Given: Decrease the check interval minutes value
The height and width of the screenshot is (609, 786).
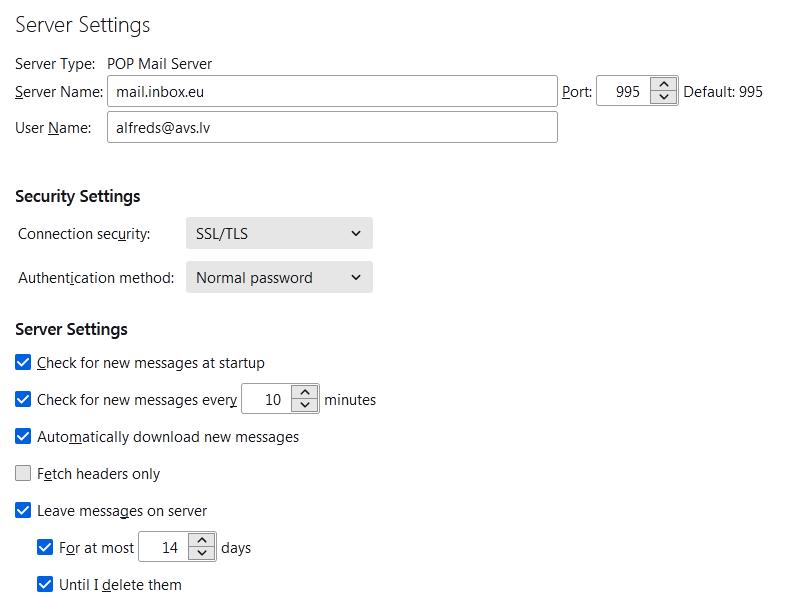Looking at the screenshot, I should coord(305,406).
